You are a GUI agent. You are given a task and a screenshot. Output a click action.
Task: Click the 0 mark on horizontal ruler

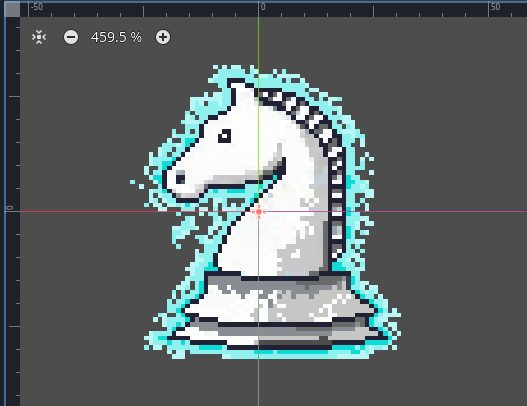[263, 7]
